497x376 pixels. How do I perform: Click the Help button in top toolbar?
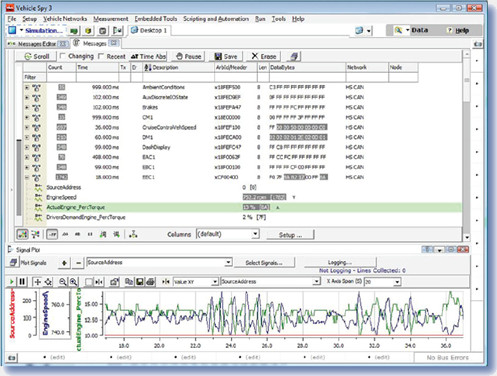[x=459, y=30]
